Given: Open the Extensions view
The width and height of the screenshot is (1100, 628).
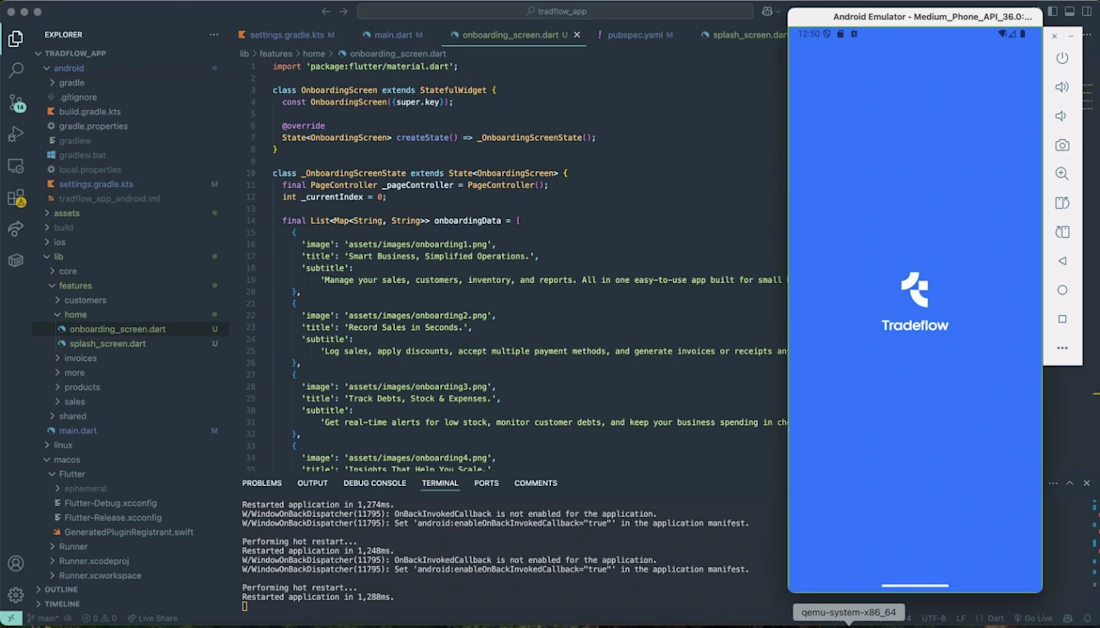Looking at the screenshot, I should coord(15,199).
